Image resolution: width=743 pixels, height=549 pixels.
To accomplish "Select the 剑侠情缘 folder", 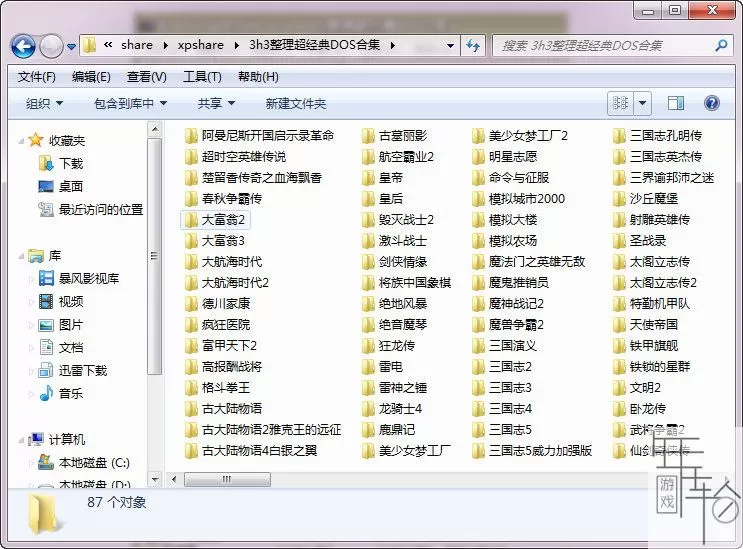I will pyautogui.click(x=394, y=261).
